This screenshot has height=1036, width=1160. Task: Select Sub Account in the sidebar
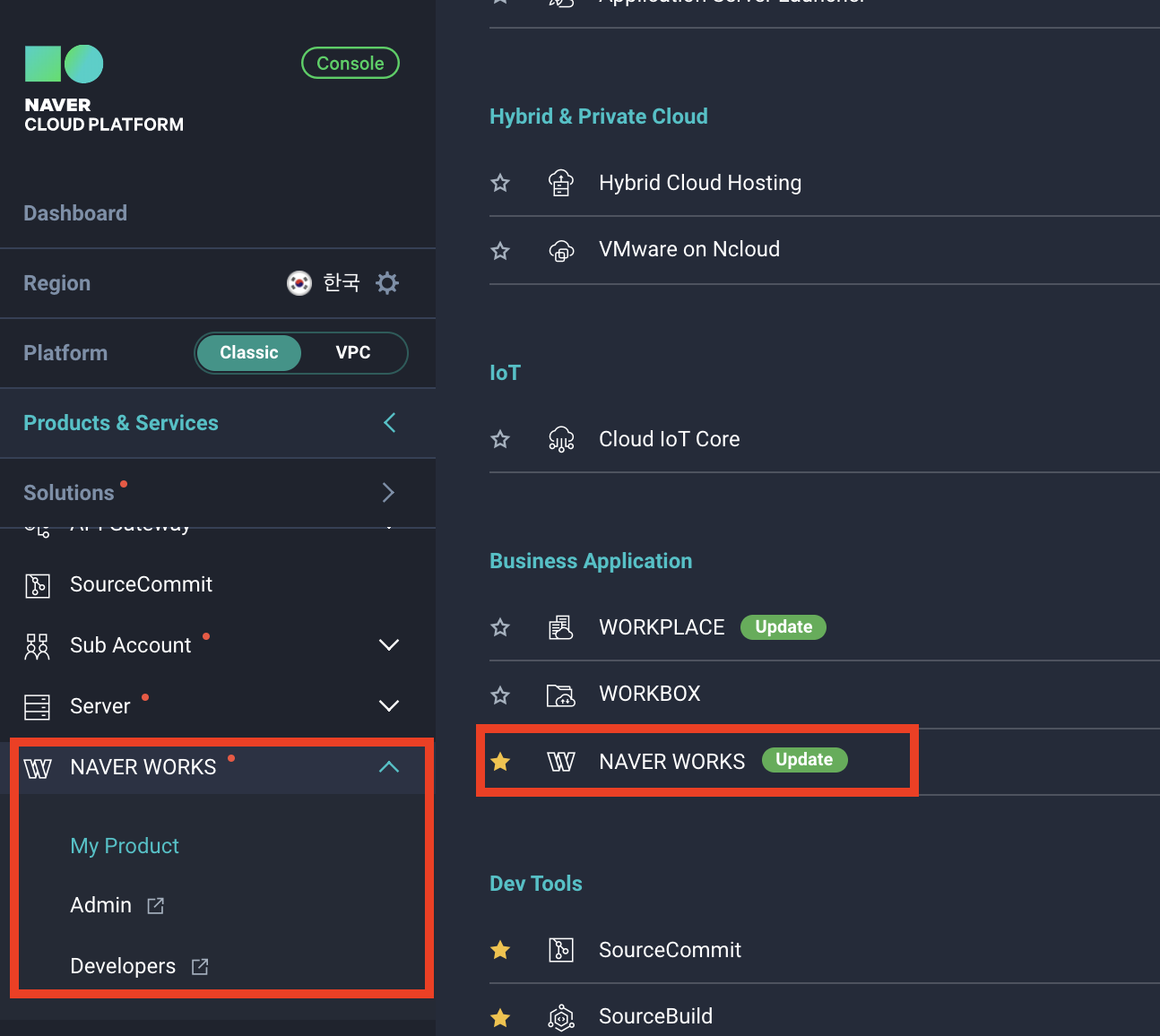point(131,645)
